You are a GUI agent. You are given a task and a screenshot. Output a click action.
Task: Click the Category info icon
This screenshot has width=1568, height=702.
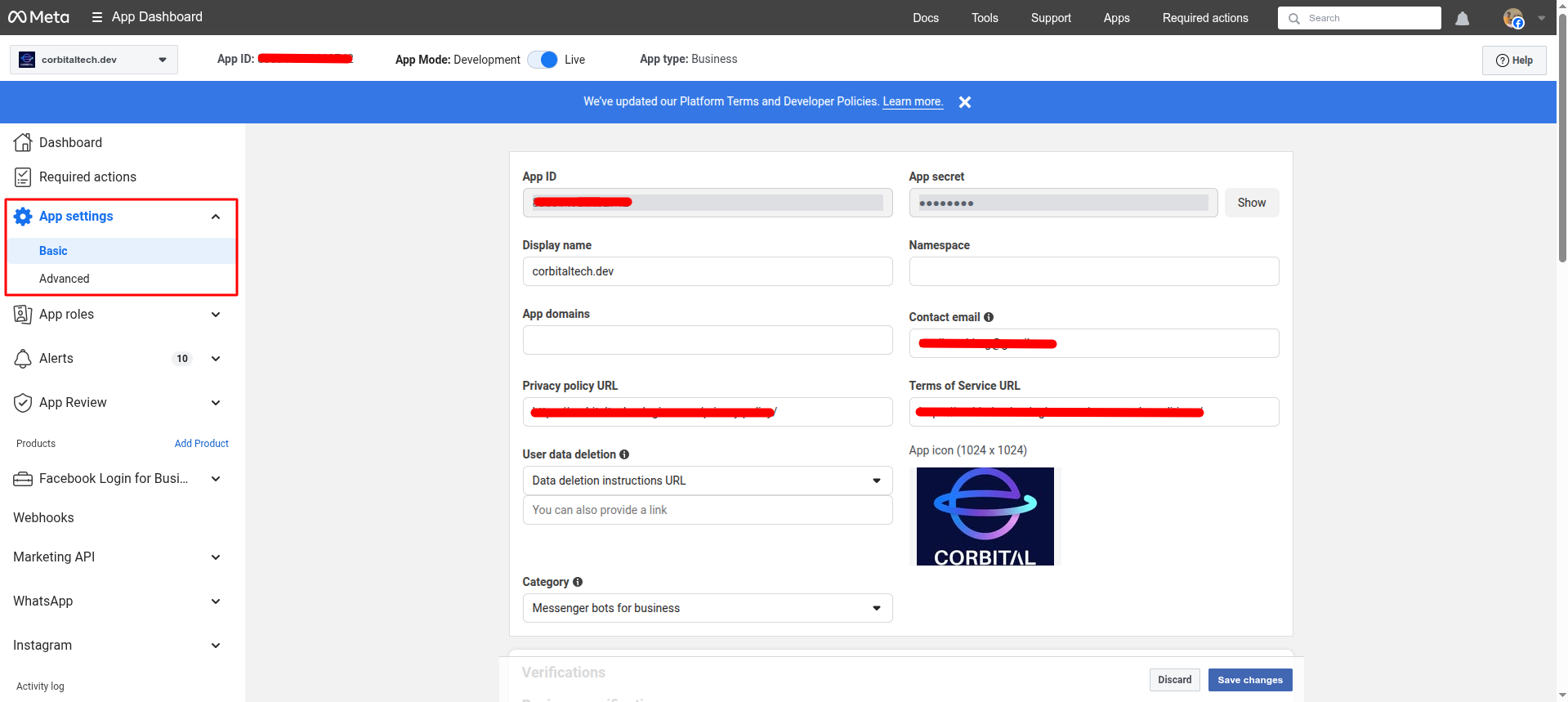pyautogui.click(x=578, y=582)
